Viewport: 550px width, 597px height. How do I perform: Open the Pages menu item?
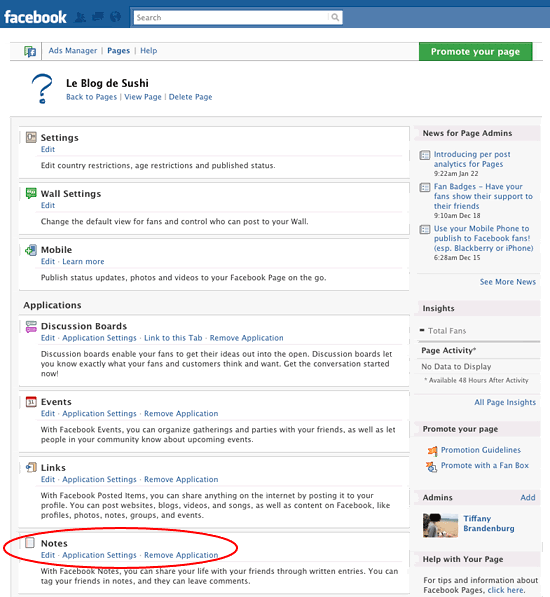(x=118, y=51)
